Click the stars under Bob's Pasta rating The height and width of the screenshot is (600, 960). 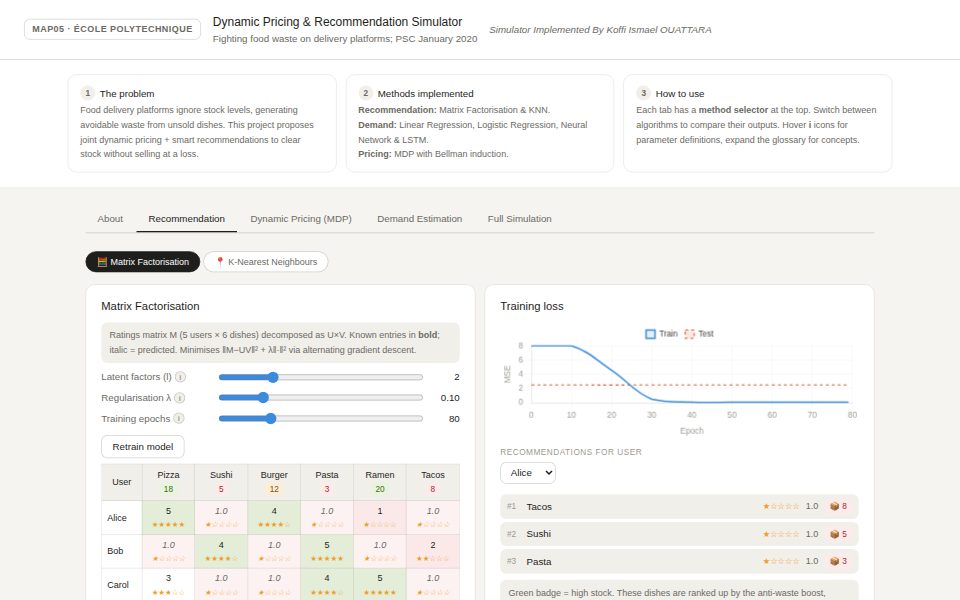[327, 558]
